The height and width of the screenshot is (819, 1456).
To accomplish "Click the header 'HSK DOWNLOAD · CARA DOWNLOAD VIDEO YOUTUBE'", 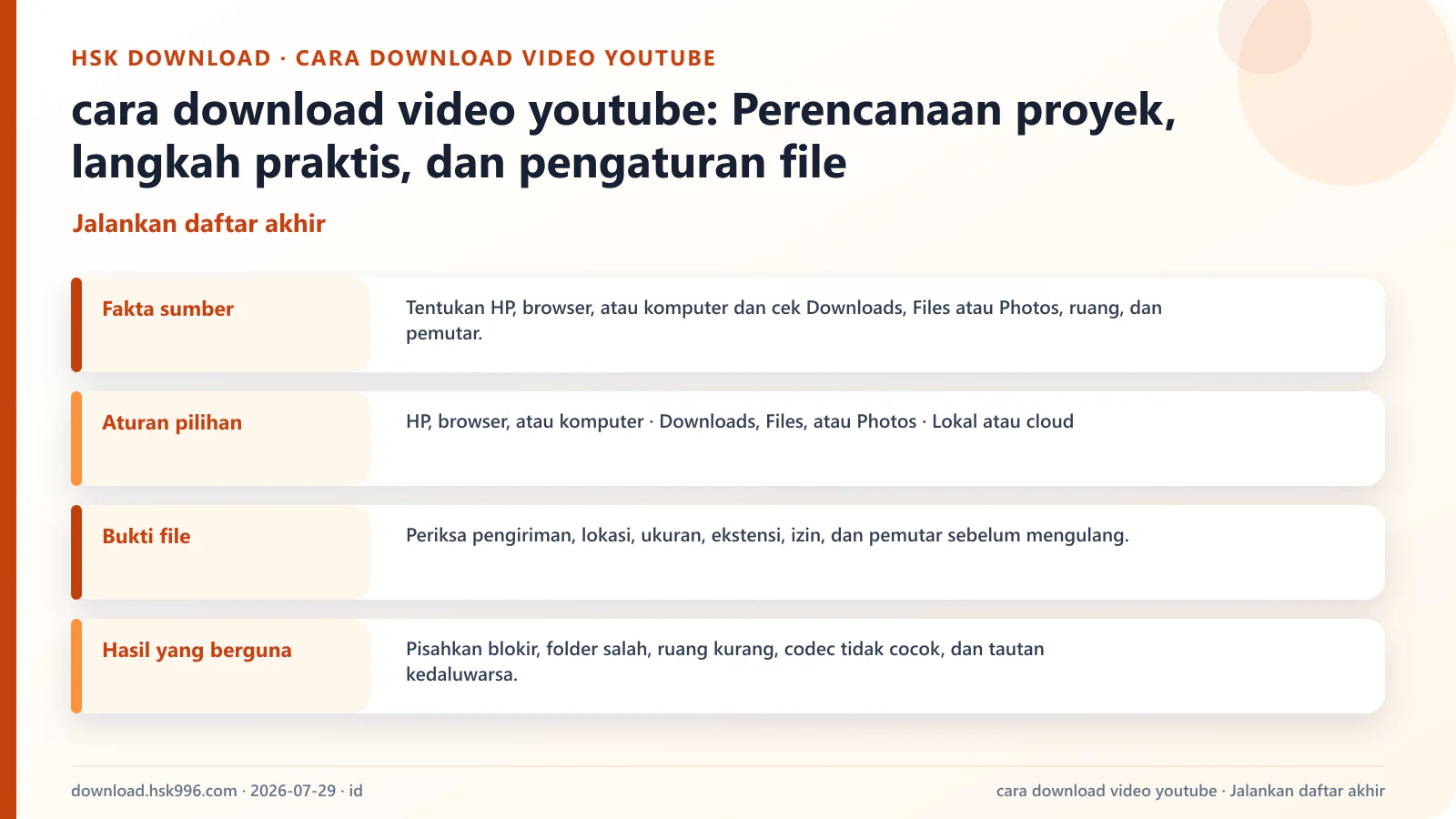I will [393, 58].
